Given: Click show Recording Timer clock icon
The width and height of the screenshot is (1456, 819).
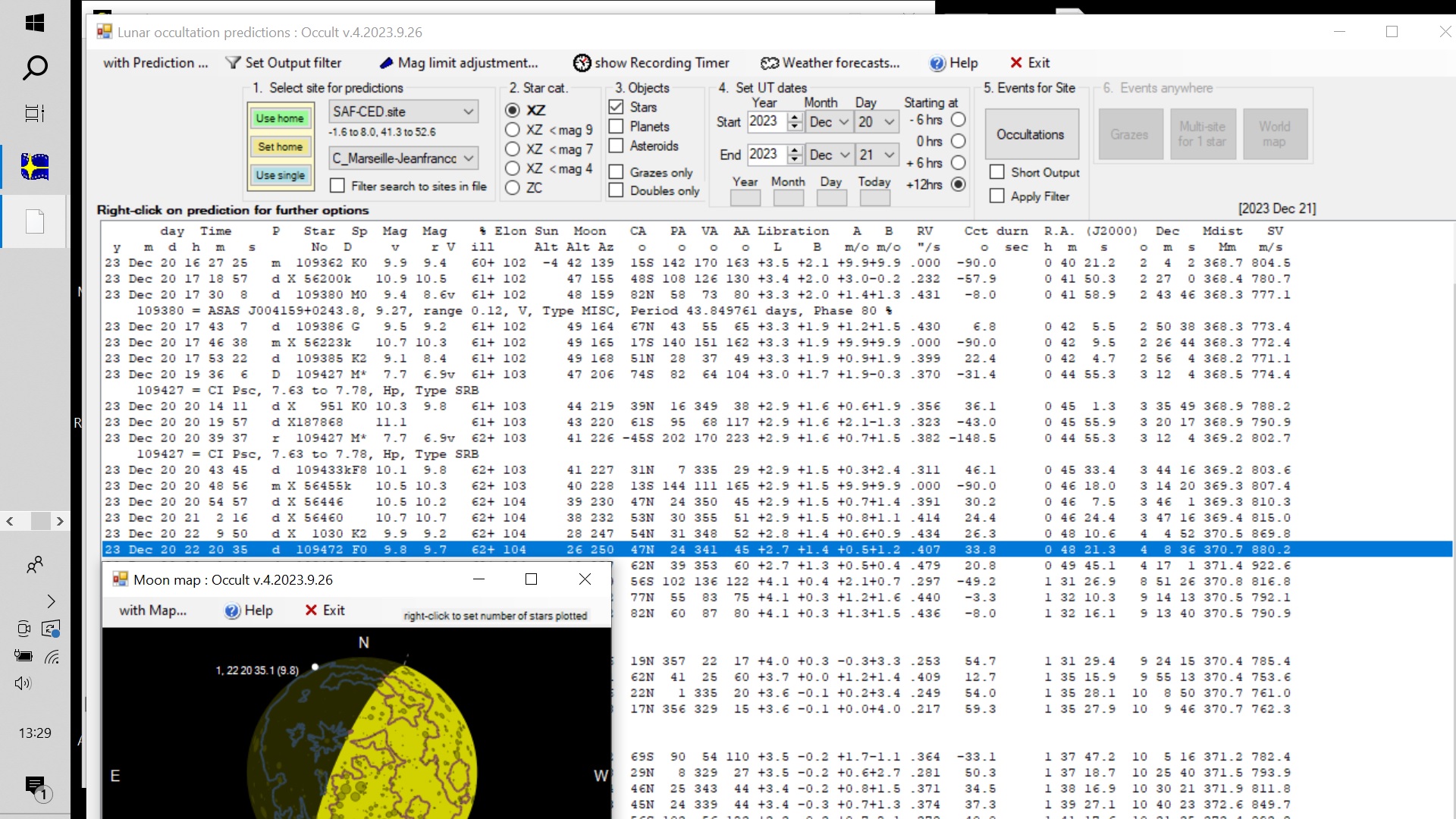Looking at the screenshot, I should 582,63.
